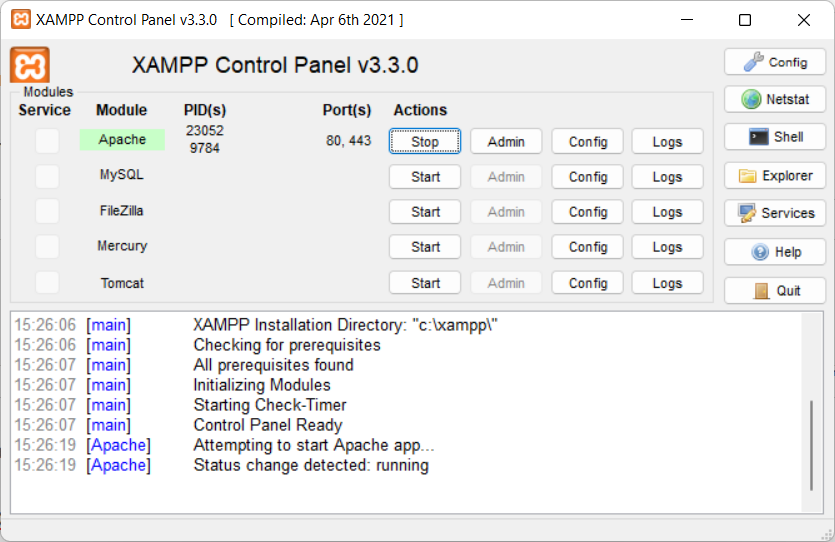Launch Shell via the terminal icon

(x=775, y=137)
